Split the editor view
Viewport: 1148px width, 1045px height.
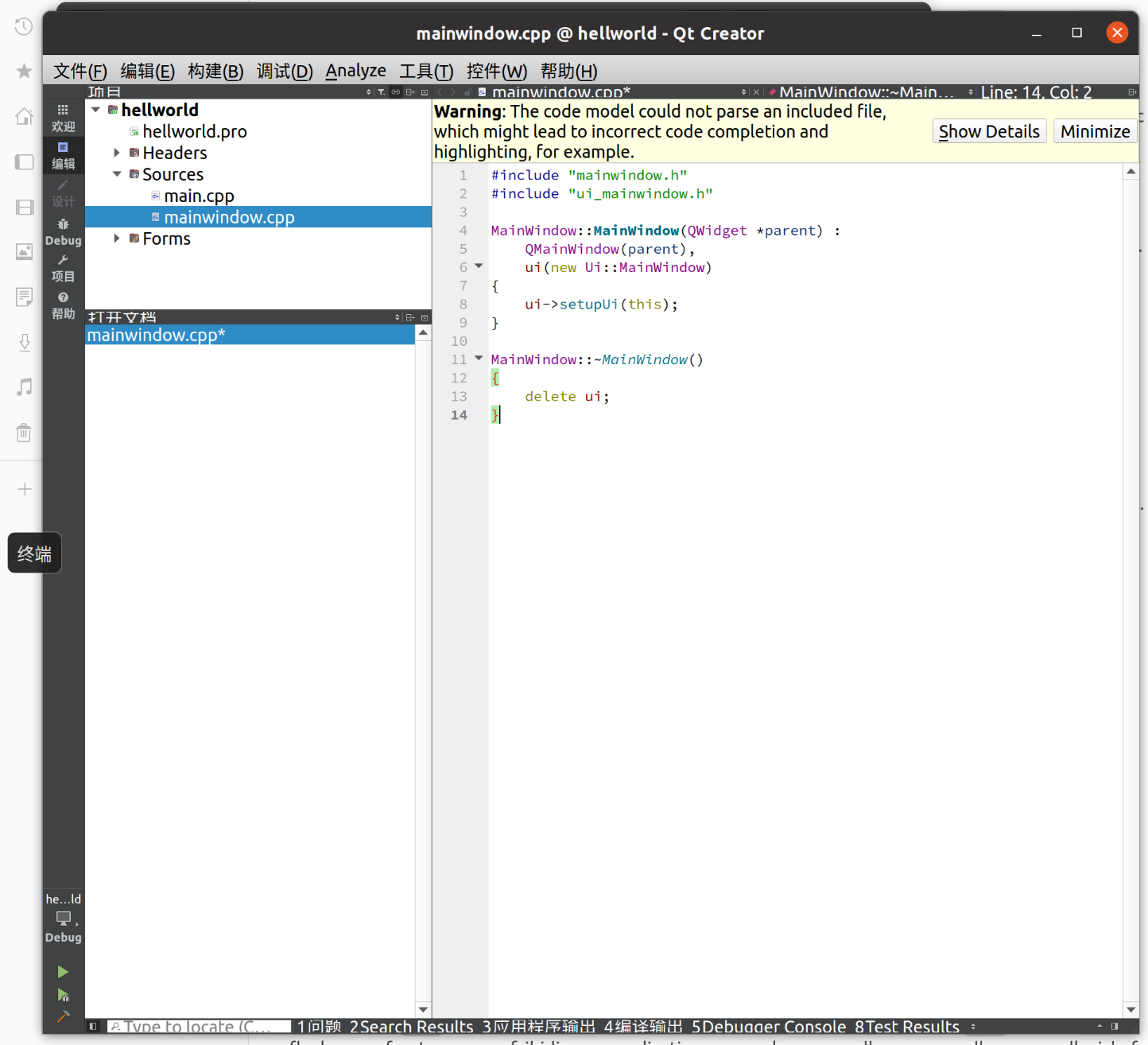tap(1131, 92)
